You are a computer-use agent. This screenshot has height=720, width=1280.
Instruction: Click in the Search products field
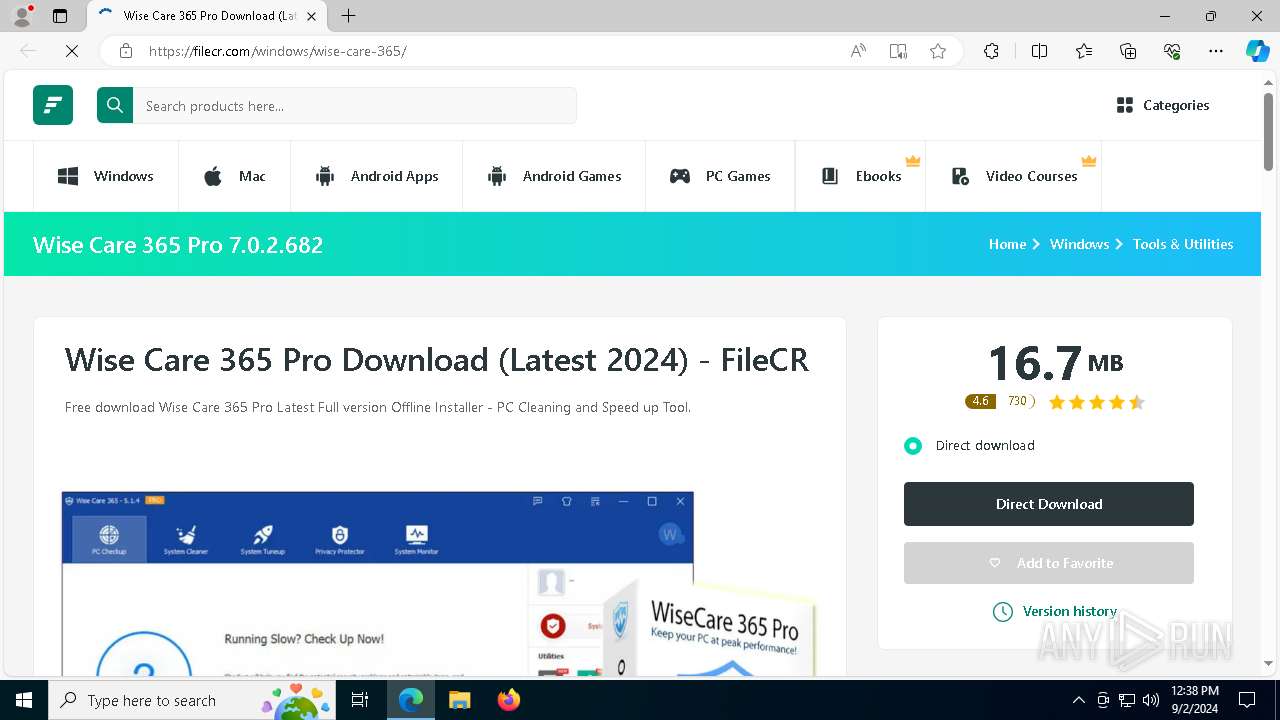(x=355, y=105)
